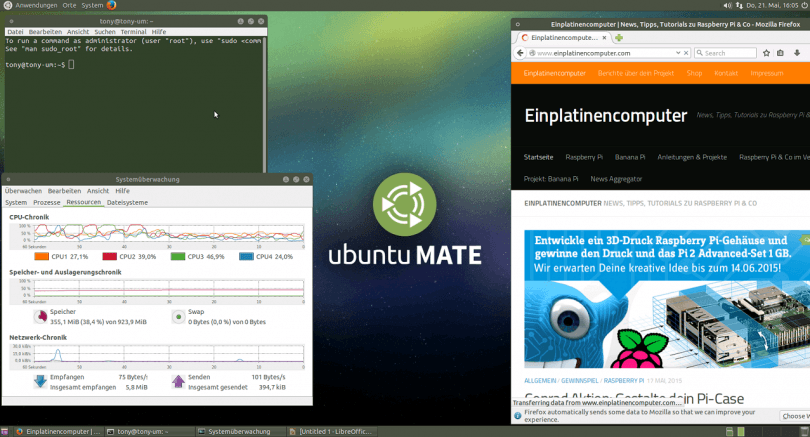Open Bearbeiten menu in Systemüberwachung
810x437 pixels.
click(65, 191)
